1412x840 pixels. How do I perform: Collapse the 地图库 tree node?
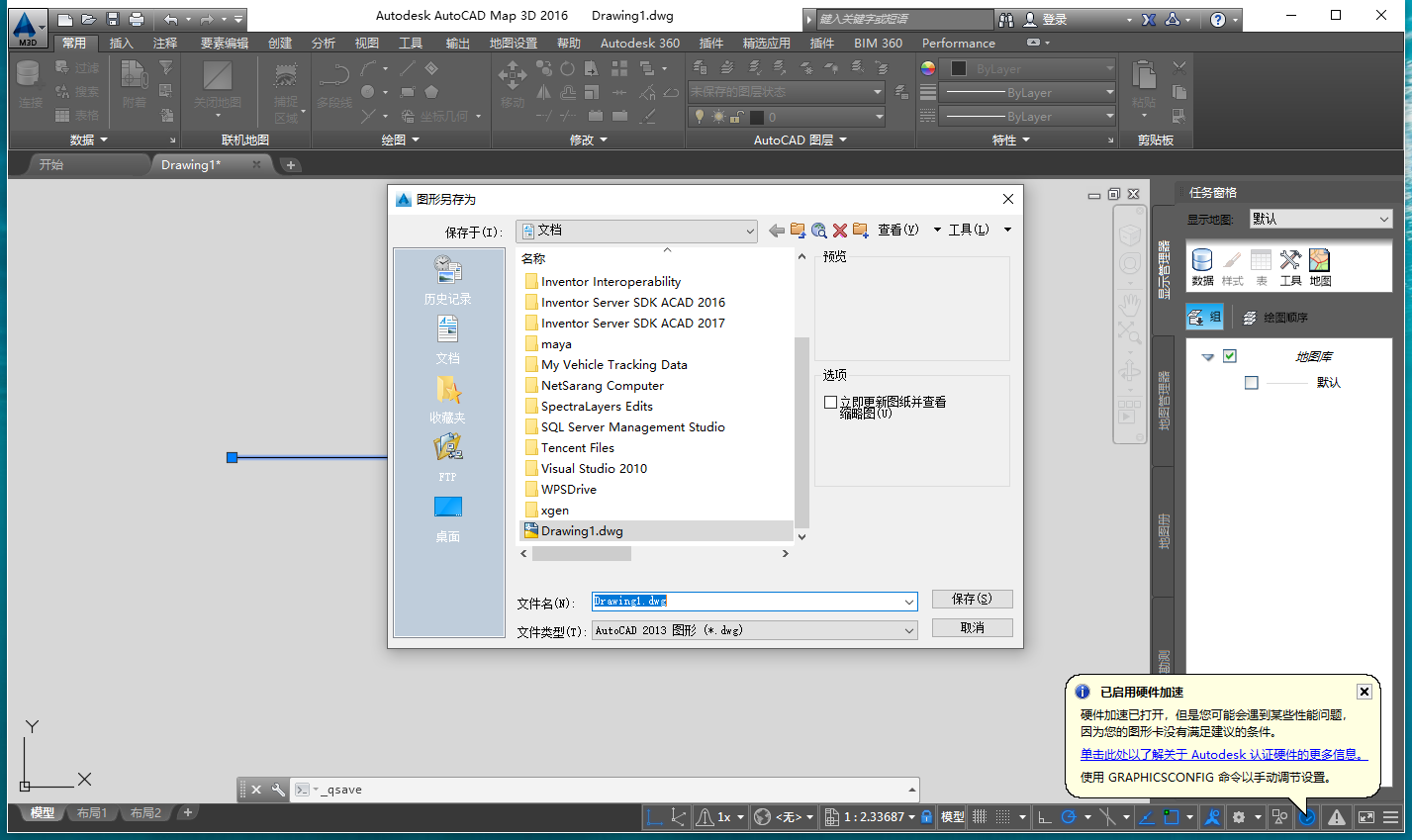point(1209,356)
